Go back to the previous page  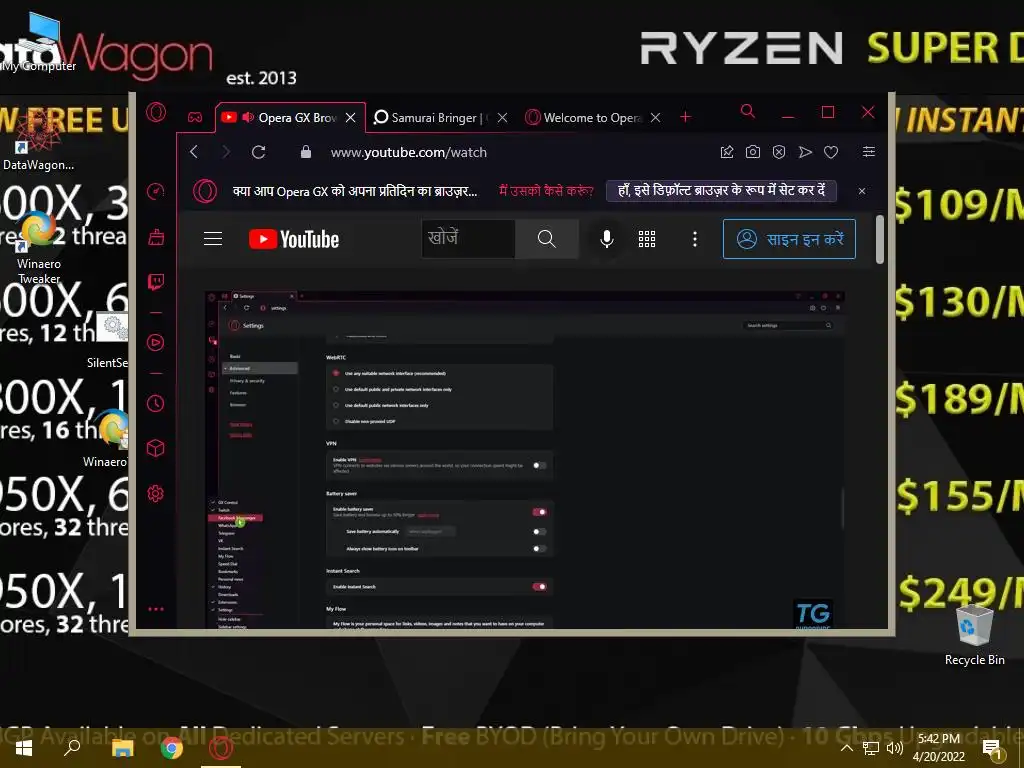pyautogui.click(x=194, y=152)
